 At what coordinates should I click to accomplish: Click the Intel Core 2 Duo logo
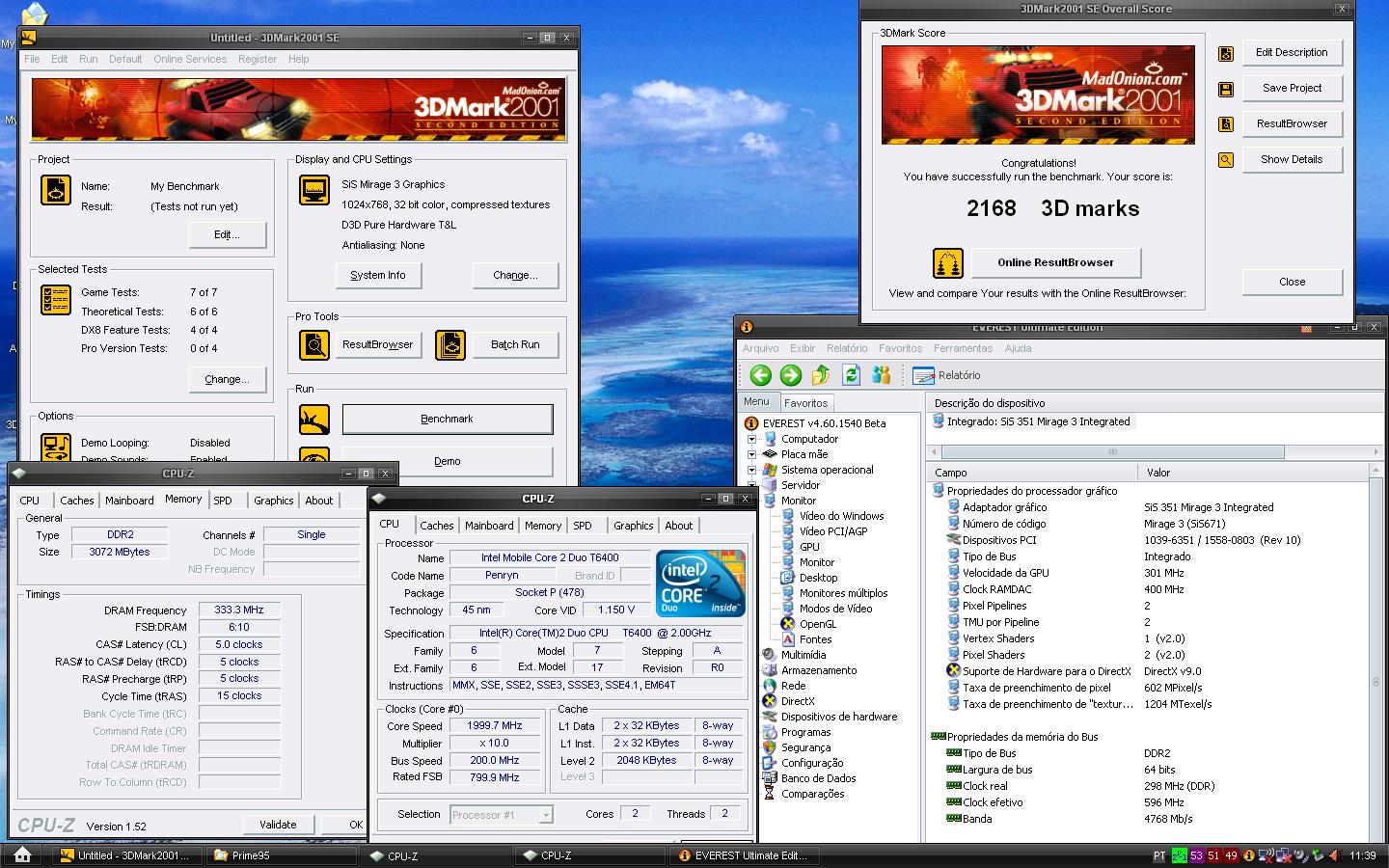[701, 583]
